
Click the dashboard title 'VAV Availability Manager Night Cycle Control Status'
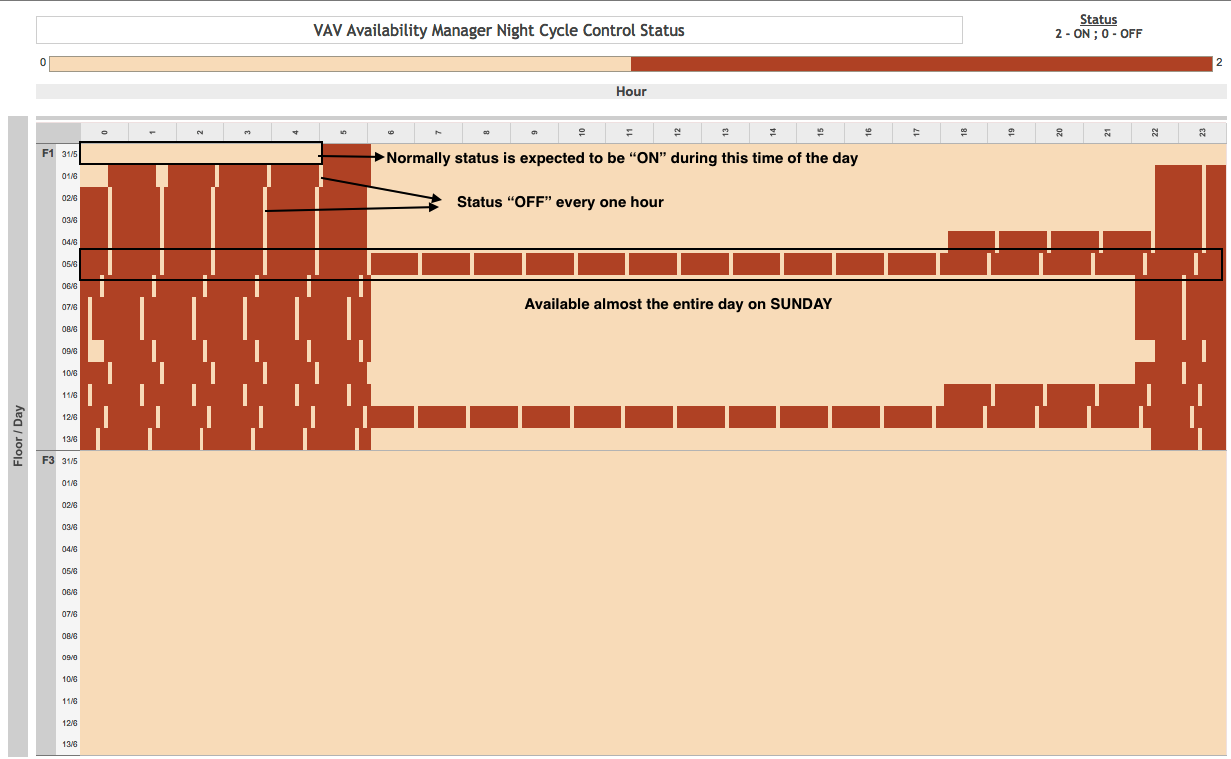tap(499, 30)
